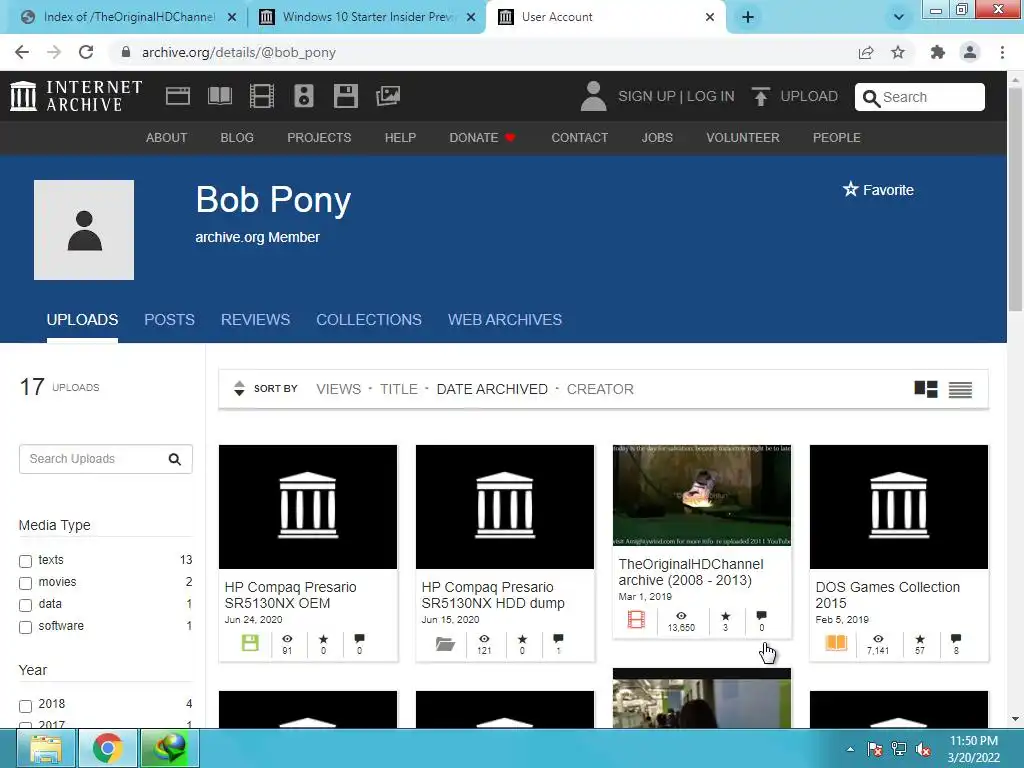The height and width of the screenshot is (768, 1024).
Task: Switch to list view layout
Action: (x=960, y=389)
